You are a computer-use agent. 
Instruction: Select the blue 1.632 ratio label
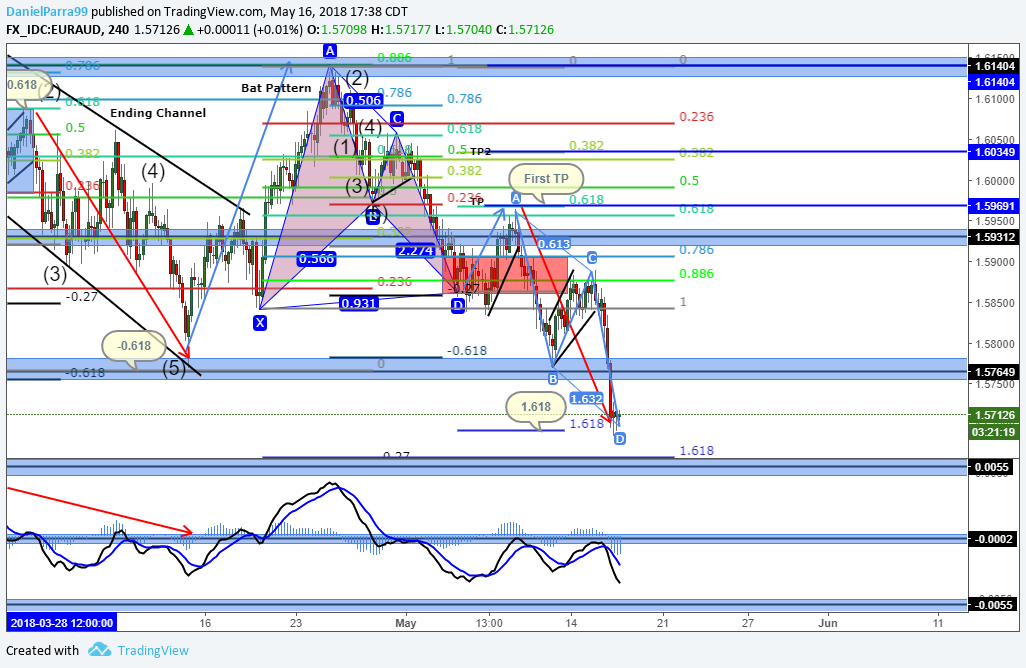[x=586, y=398]
